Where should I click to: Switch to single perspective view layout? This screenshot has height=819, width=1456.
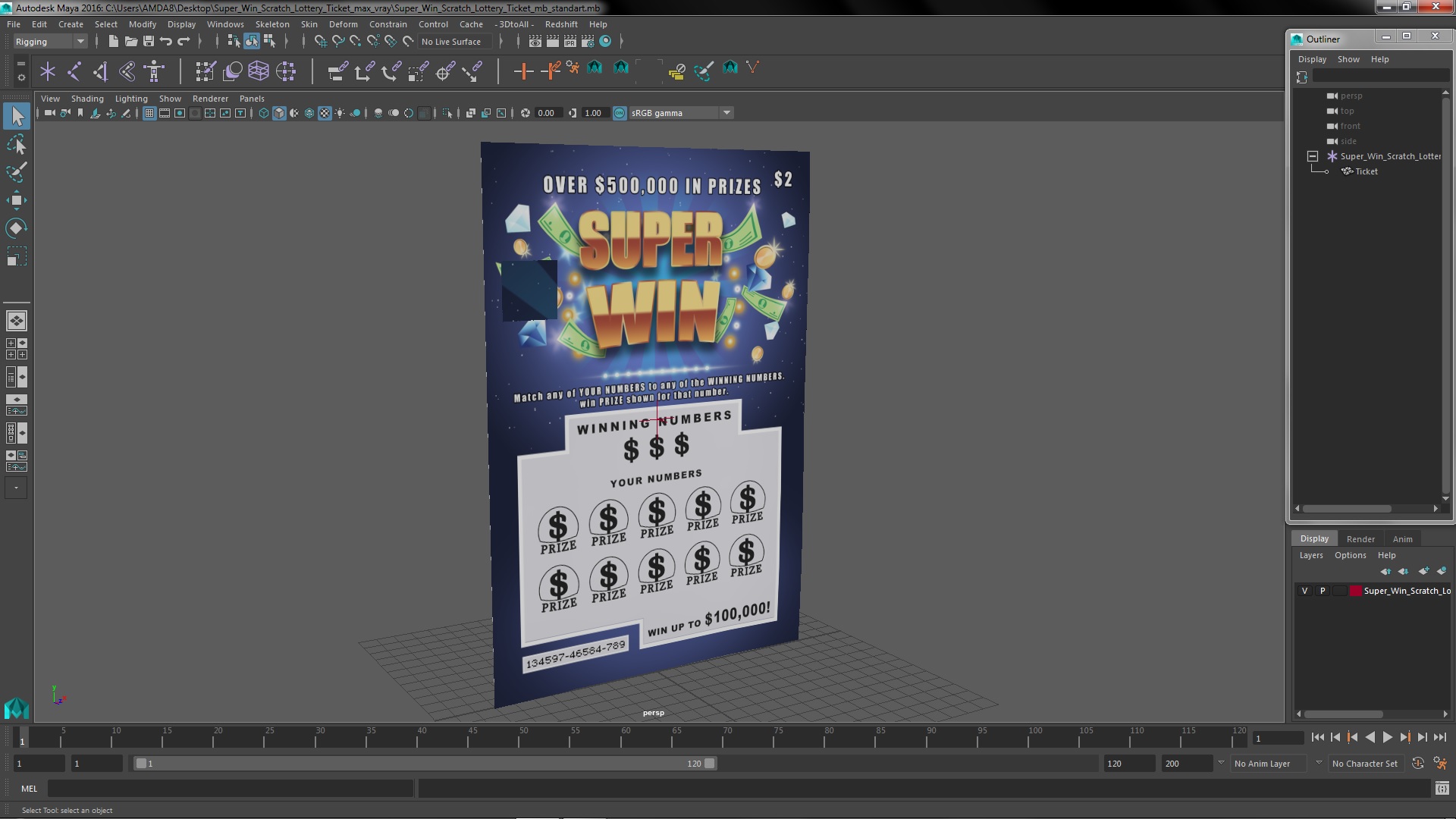coord(17,321)
